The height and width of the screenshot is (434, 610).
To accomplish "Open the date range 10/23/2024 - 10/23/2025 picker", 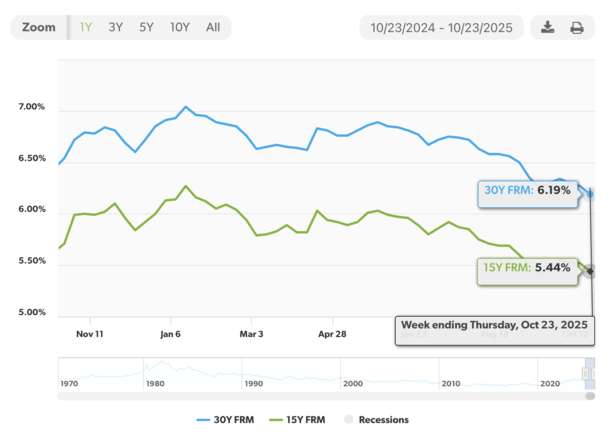I will point(441,27).
